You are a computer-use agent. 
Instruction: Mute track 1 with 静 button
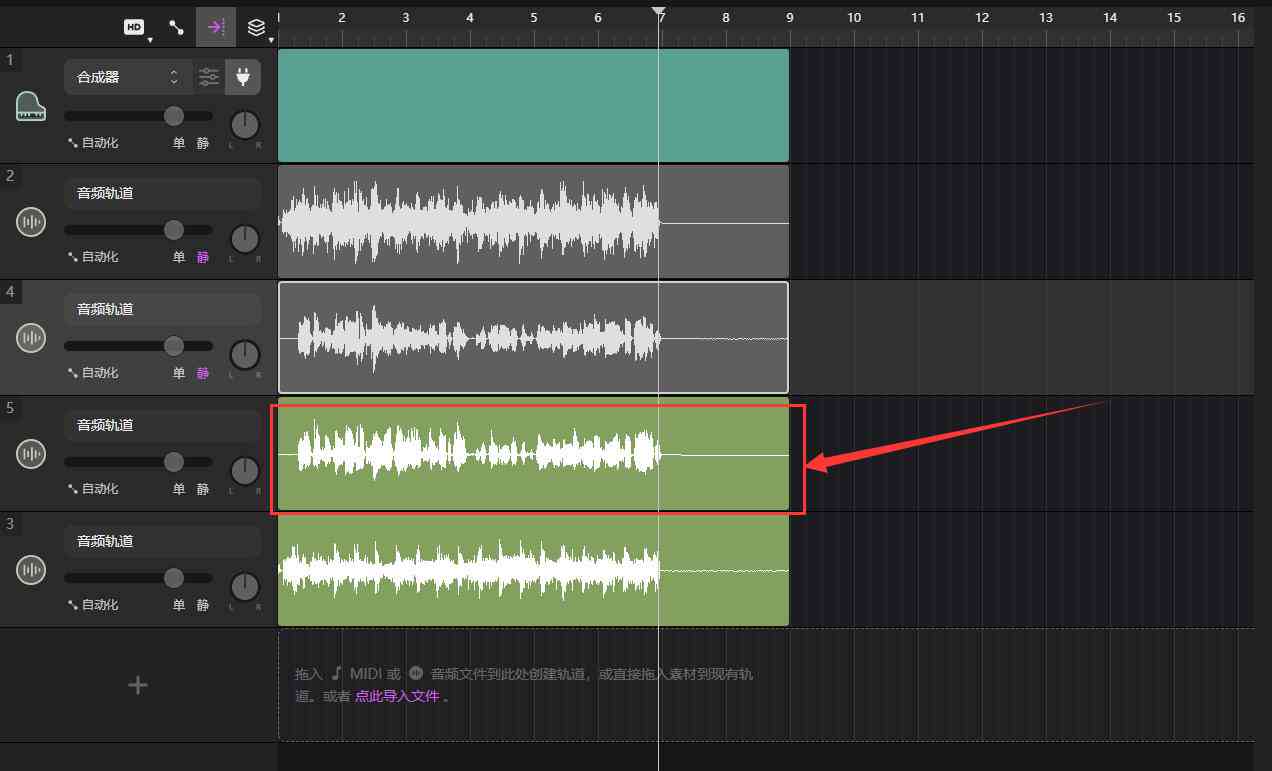pos(203,143)
